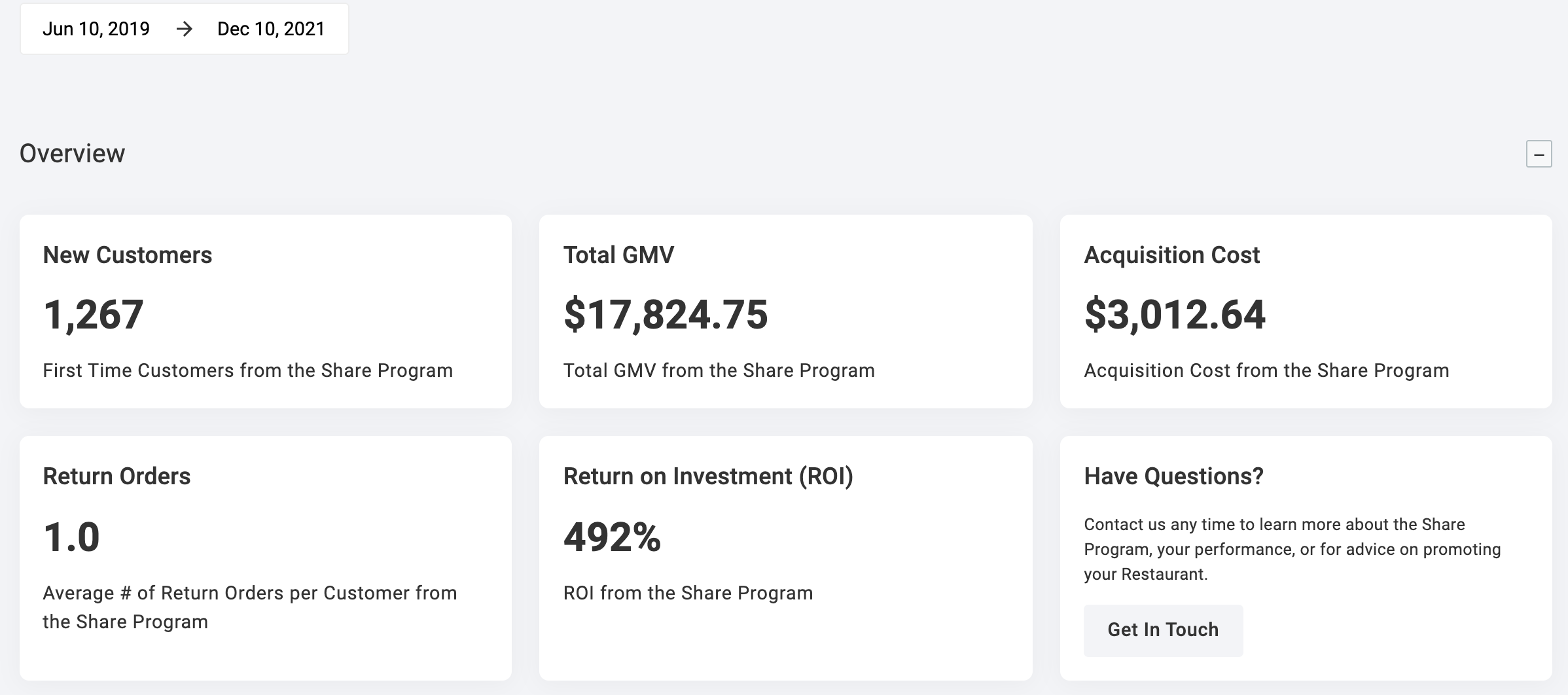Click the 492% ROI figure
This screenshot has height=695, width=1568.
click(612, 537)
